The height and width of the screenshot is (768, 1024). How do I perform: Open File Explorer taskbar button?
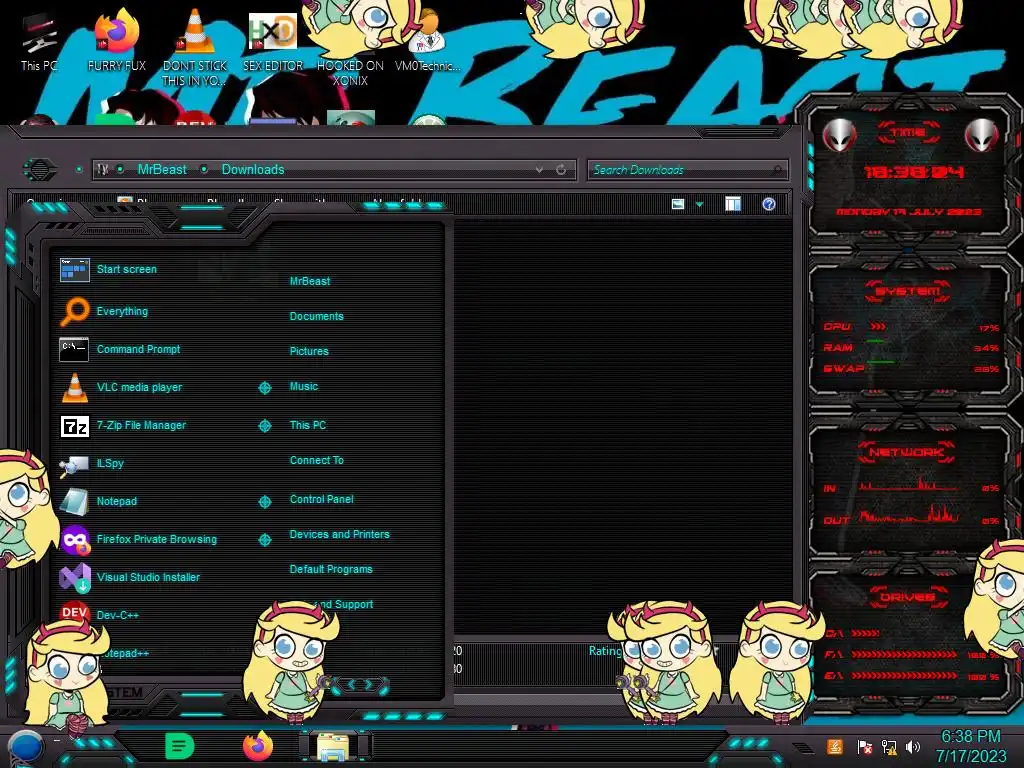point(336,746)
